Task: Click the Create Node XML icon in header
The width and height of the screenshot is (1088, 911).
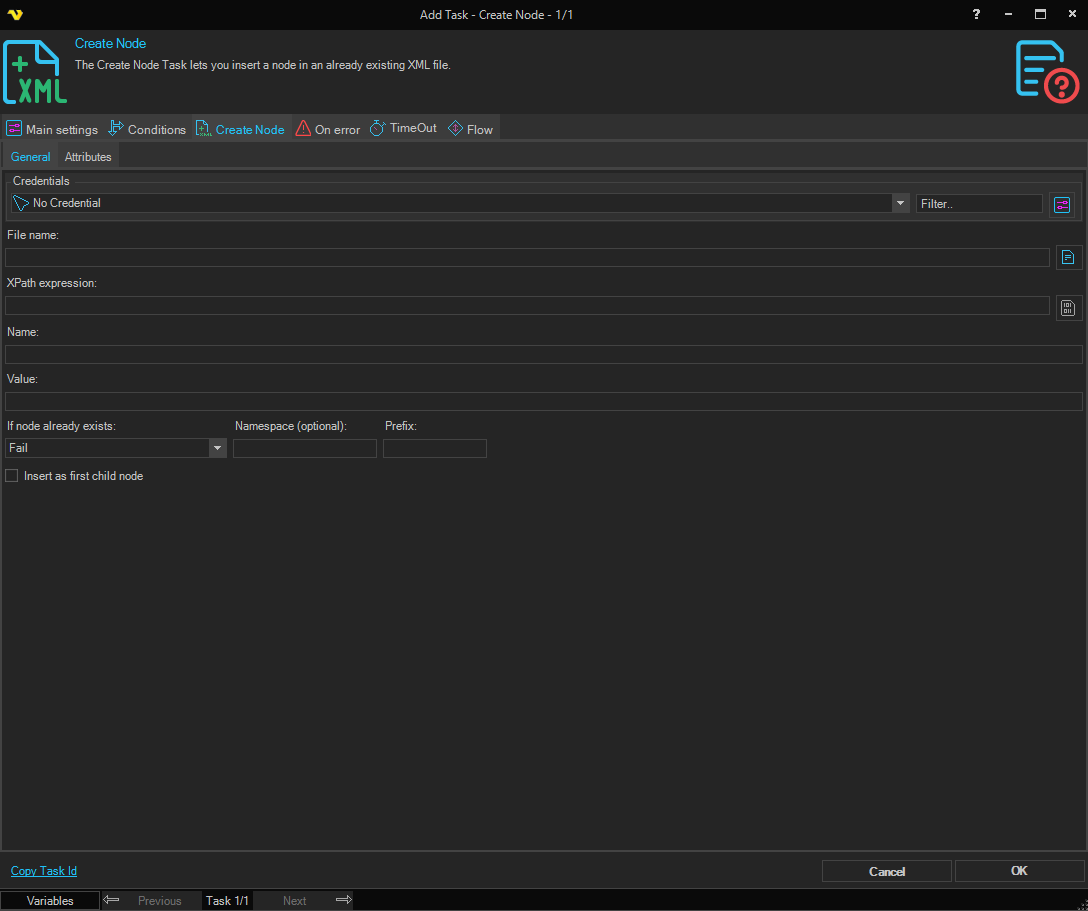Action: click(36, 72)
